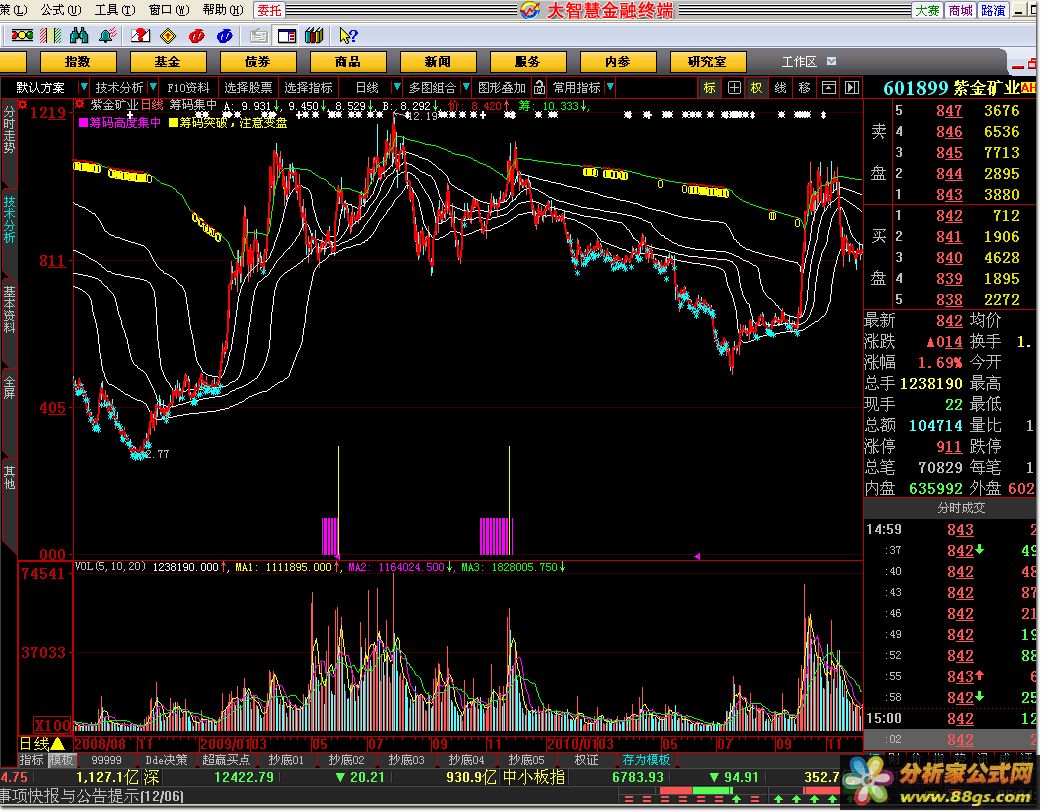This screenshot has width=1042, height=812.
Task: Click the striped bars toolbar icon
Action: tap(51, 36)
